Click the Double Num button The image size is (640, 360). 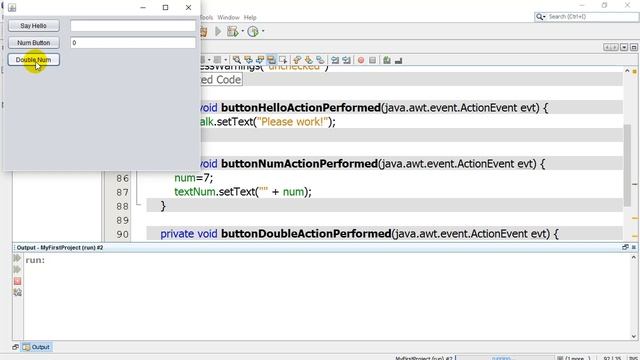tap(33, 60)
